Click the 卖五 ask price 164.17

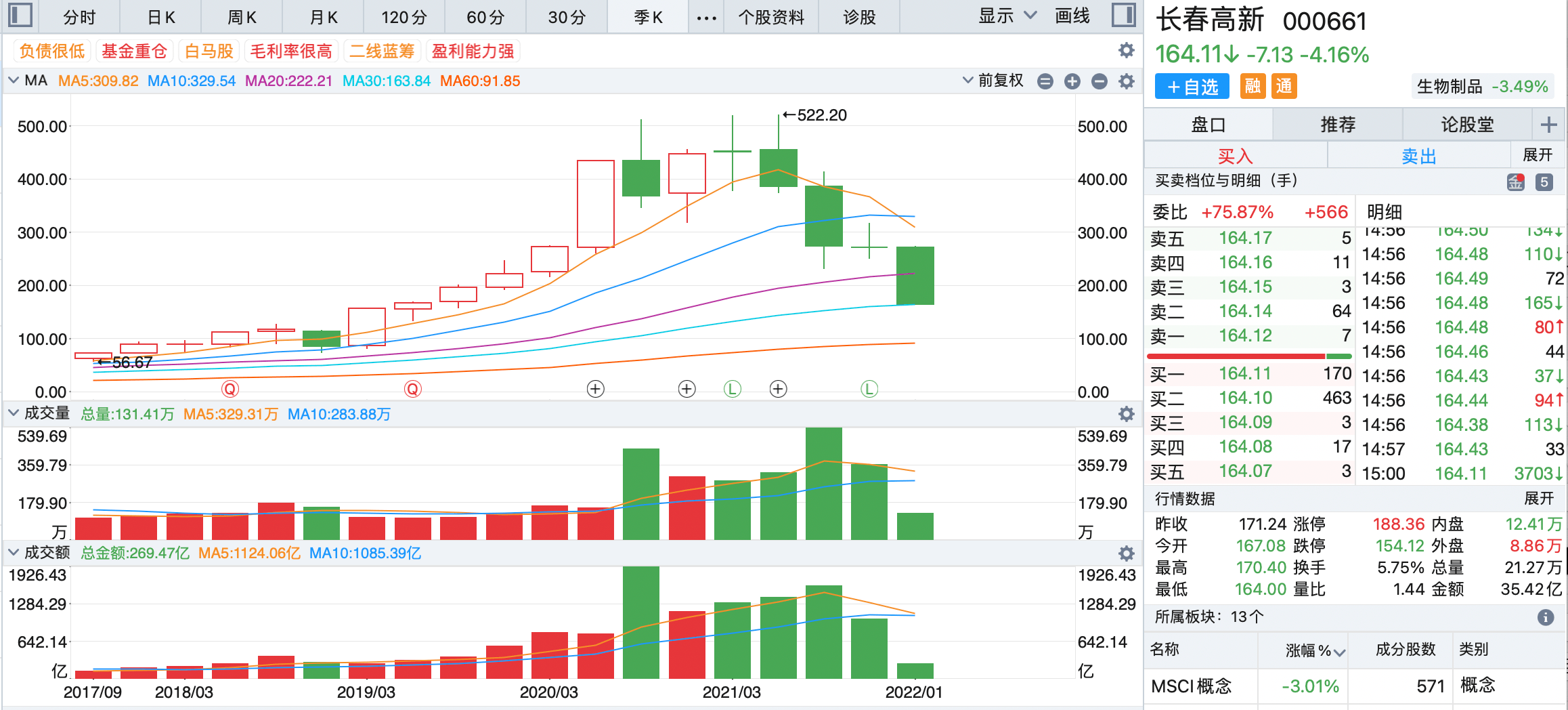(x=1245, y=238)
